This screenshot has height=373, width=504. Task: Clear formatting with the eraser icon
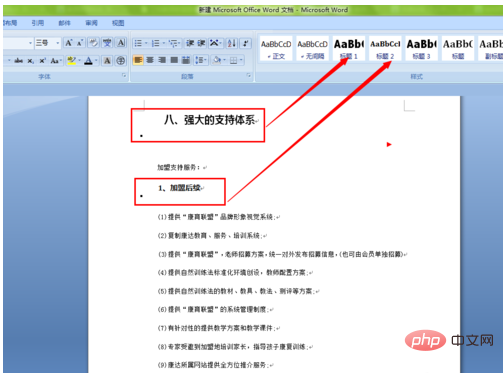[93, 43]
